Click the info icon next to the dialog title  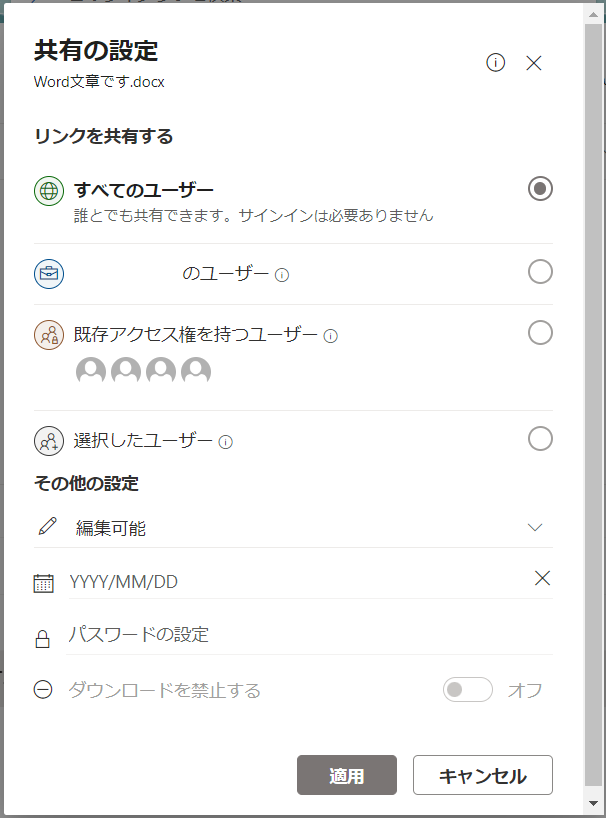pos(495,63)
